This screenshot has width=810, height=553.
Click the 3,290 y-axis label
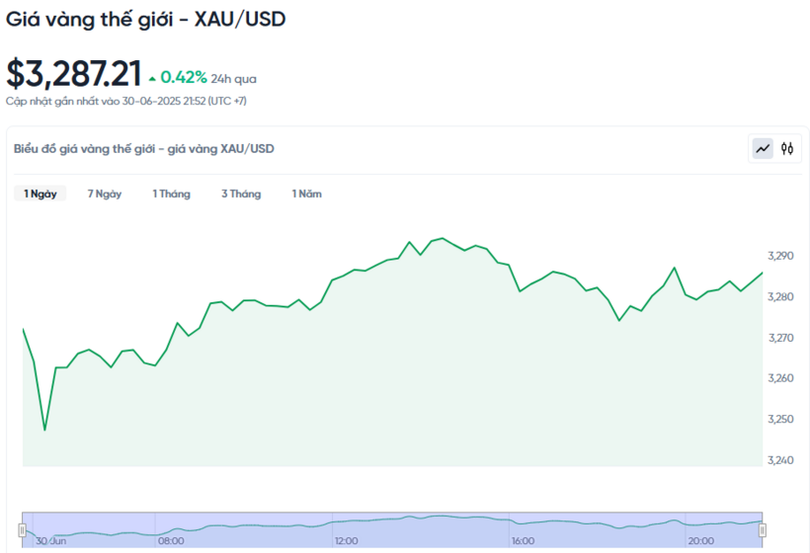(779, 256)
